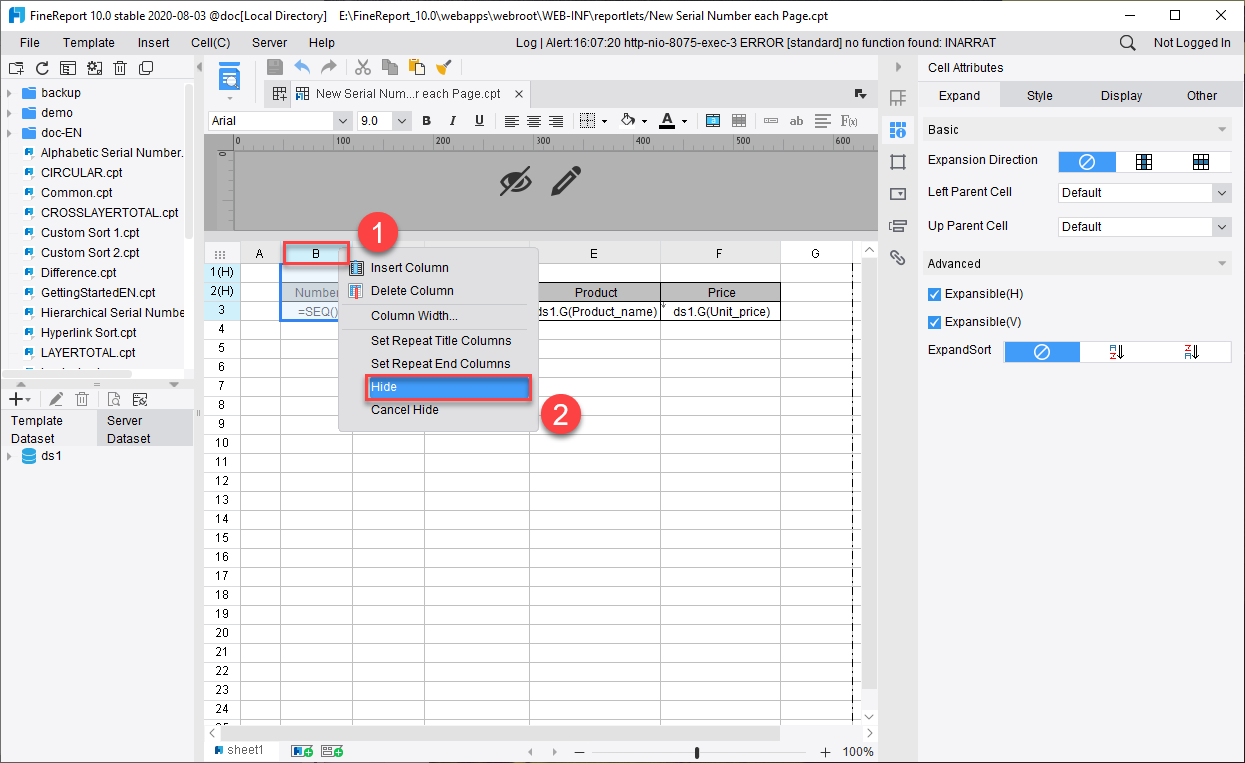Close the New Serial Number template tab

519,94
